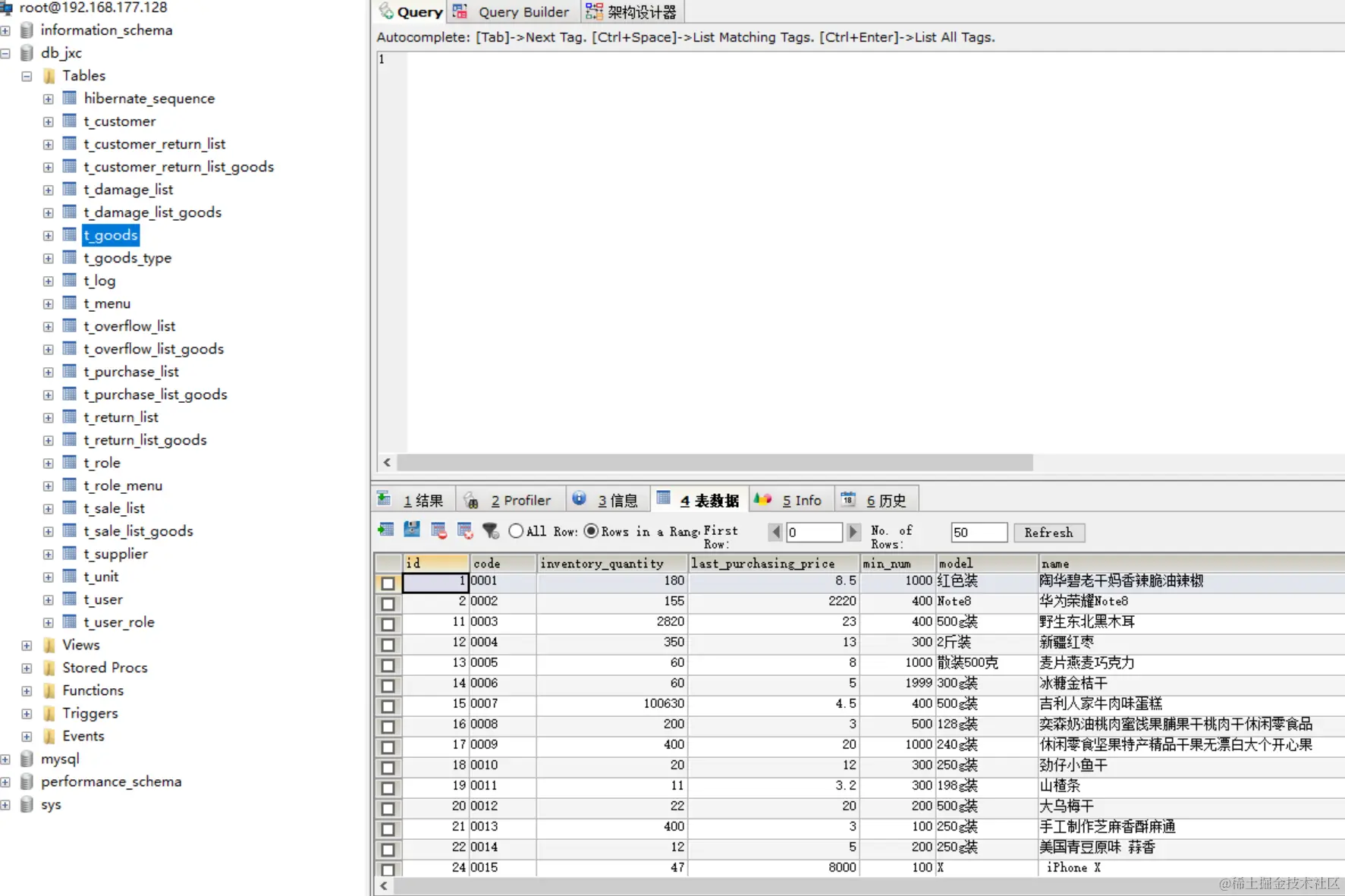Screen dimensions: 1345x896
Task: Click the next rows arrow button
Action: 853,532
